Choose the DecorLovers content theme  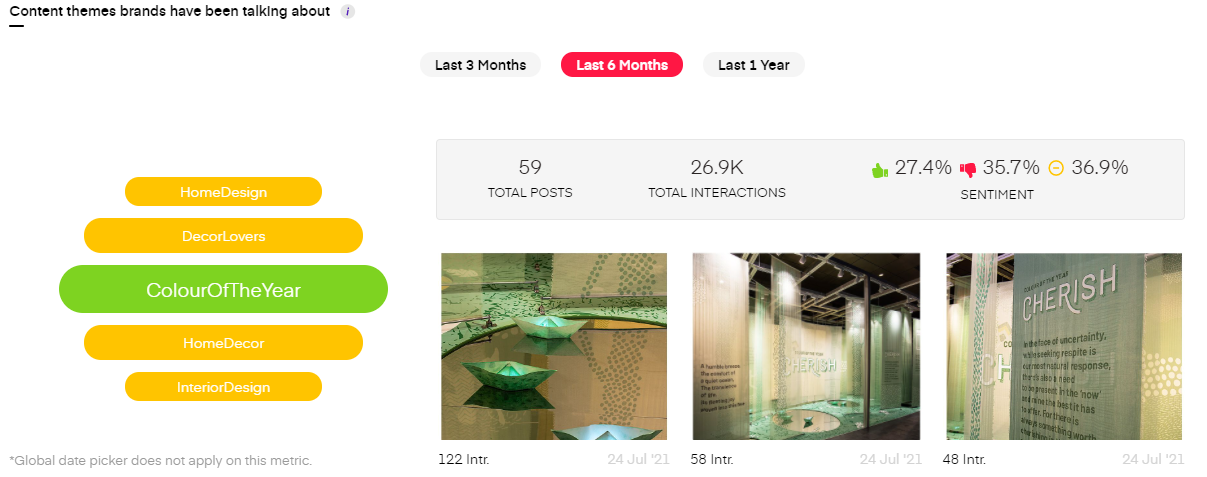coord(223,236)
